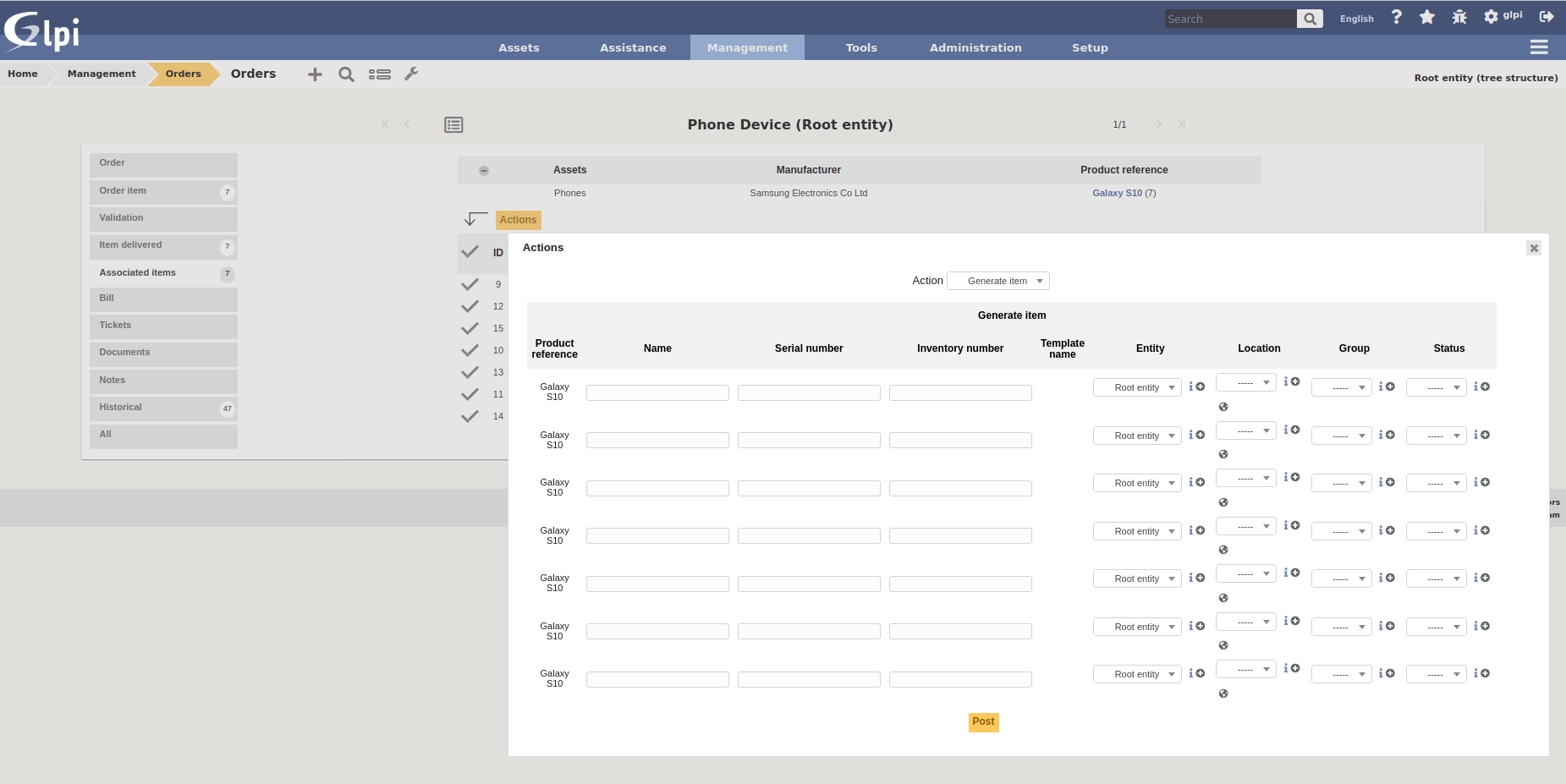The height and width of the screenshot is (784, 1566).
Task: Open the Galaxy S10 product reference link
Action: (1117, 193)
